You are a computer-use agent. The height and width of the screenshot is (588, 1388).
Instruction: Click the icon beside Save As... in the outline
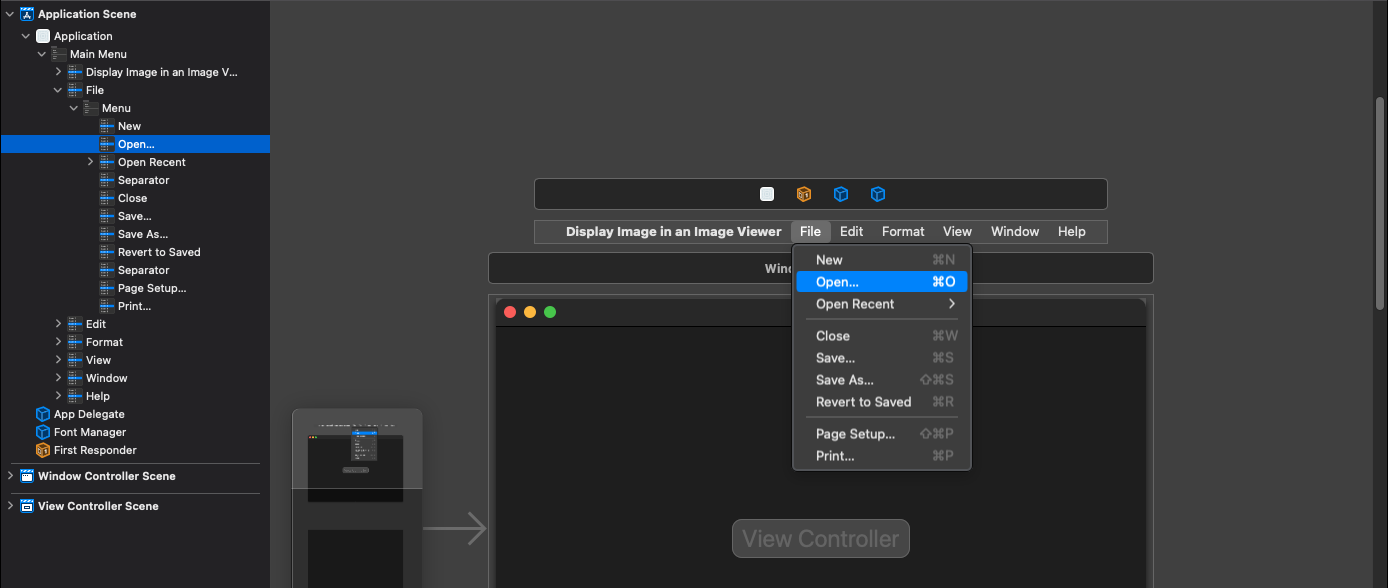point(107,234)
